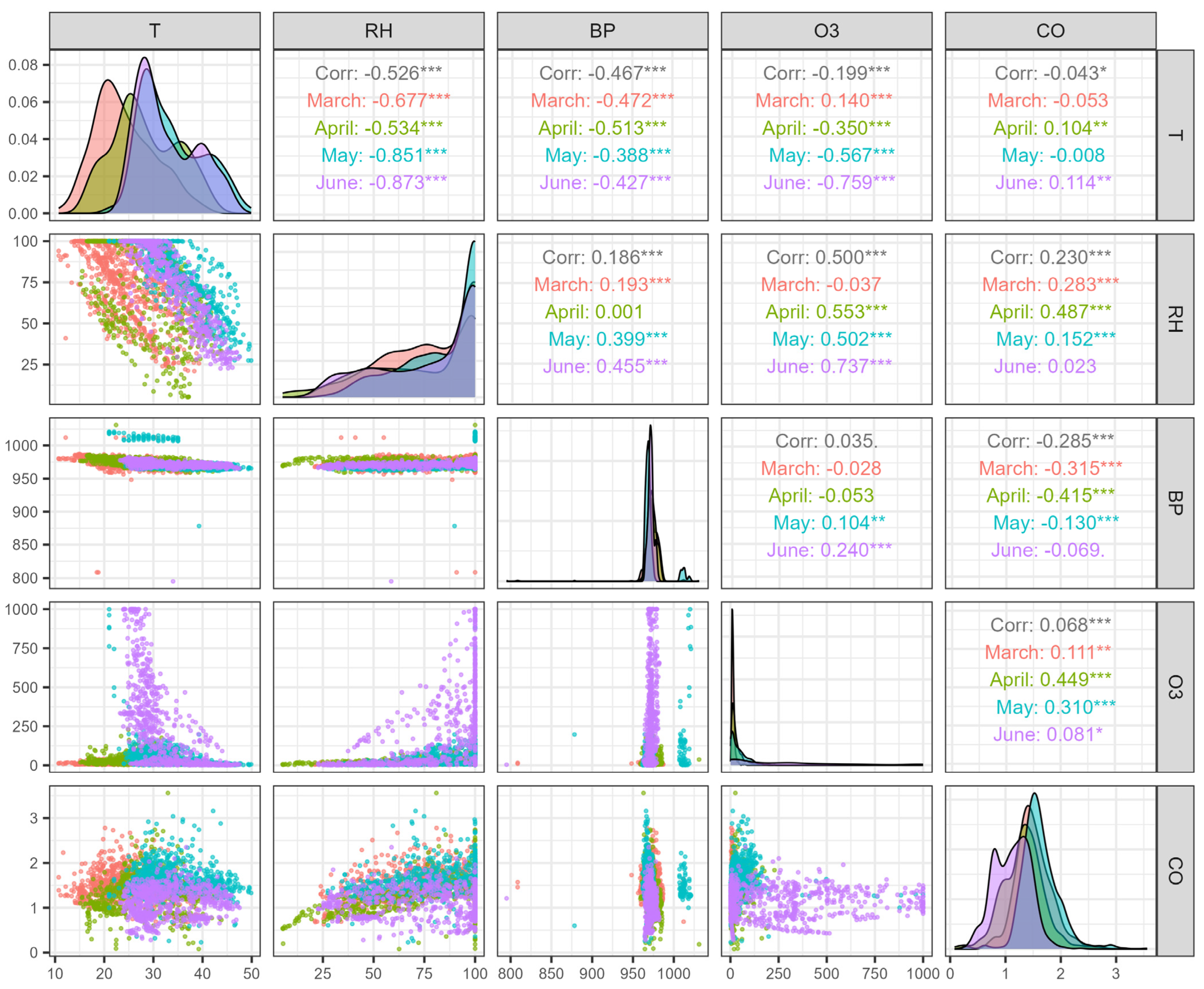Select 'June: -0.069.' correlation
Screen dimensions: 1204x989
[x=1048, y=550]
